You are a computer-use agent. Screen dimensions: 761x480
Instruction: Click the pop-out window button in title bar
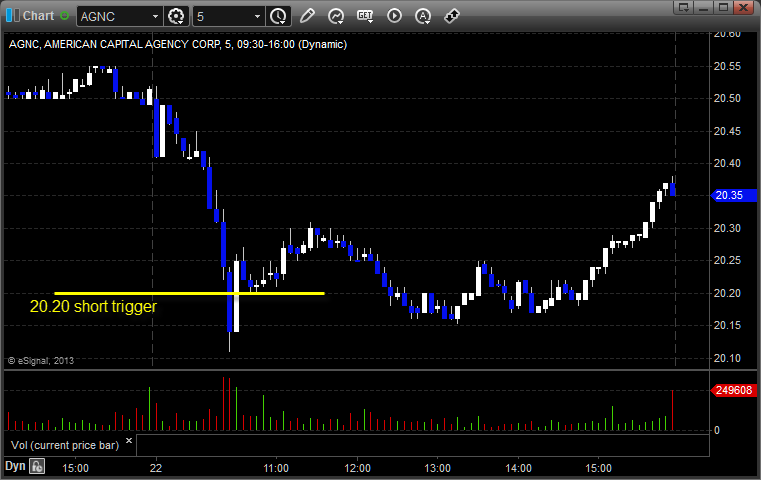coord(684,7)
